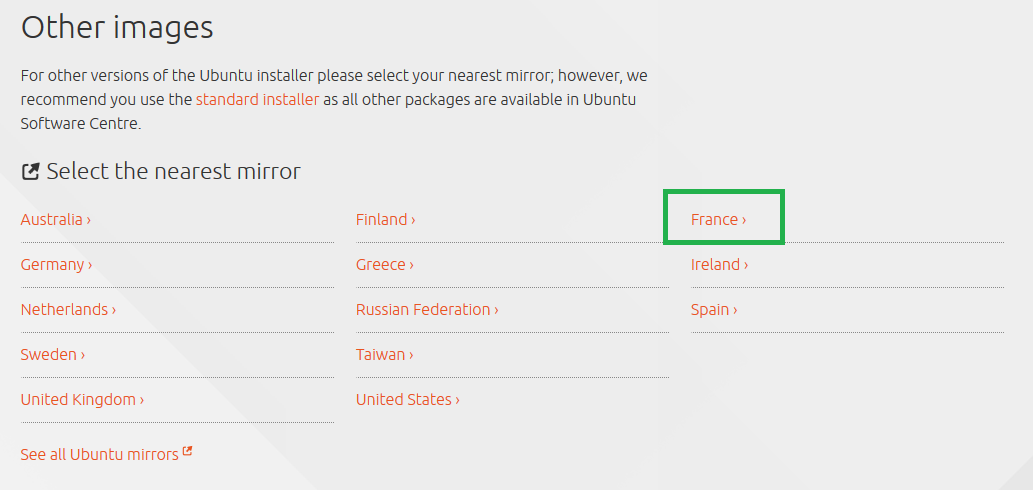Select the Sweden mirror

[53, 354]
